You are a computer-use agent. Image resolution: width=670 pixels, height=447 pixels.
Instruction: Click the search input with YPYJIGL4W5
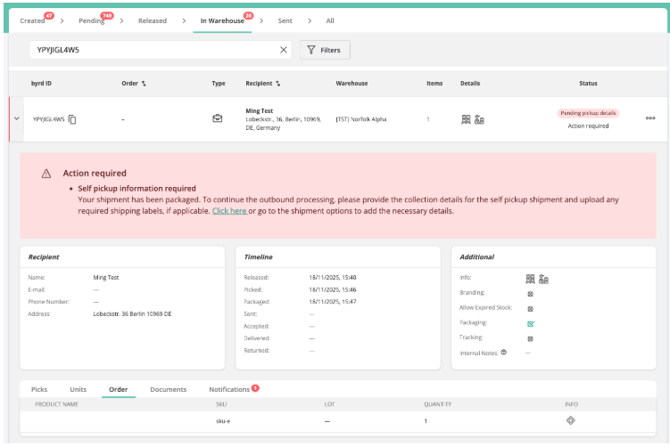[x=150, y=50]
